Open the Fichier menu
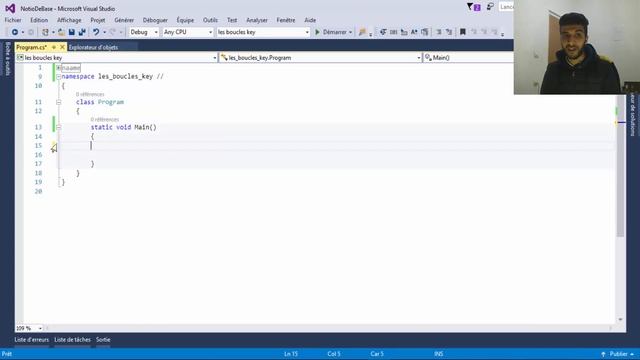The image size is (640, 360). click(13, 20)
